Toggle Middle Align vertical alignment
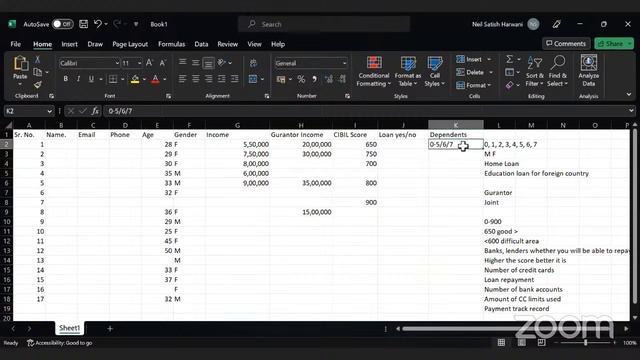 click(196, 63)
